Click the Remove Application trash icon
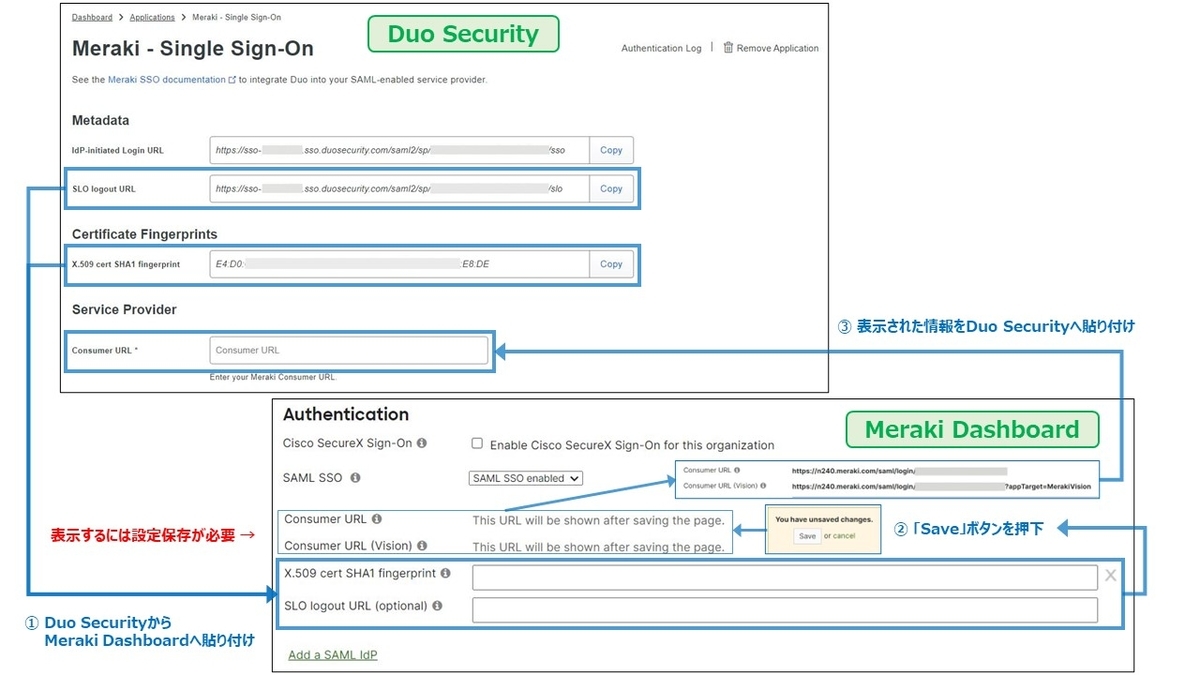The width and height of the screenshot is (1200, 675). pyautogui.click(x=728, y=47)
